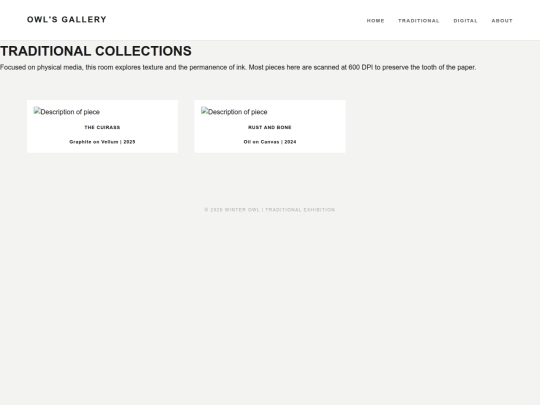540x405 pixels.
Task: Click the broken image icon in The Cuirass card
Action: [37, 111]
